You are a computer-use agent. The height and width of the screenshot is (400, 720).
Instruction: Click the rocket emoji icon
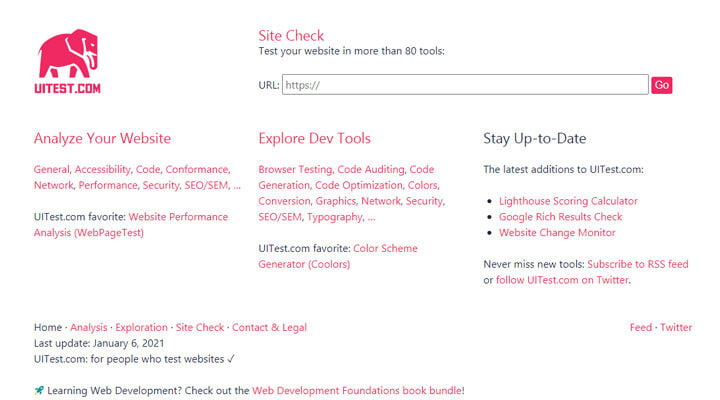tap(39, 391)
